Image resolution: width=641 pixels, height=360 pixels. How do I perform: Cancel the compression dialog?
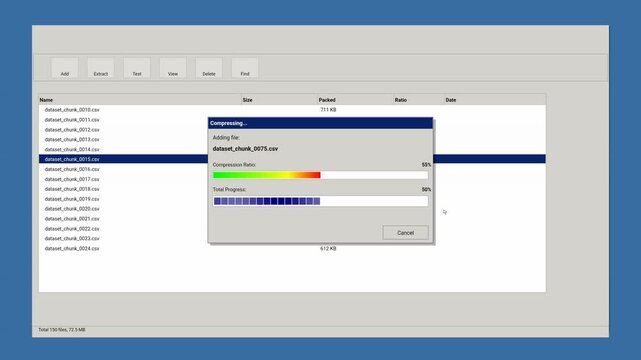(406, 233)
